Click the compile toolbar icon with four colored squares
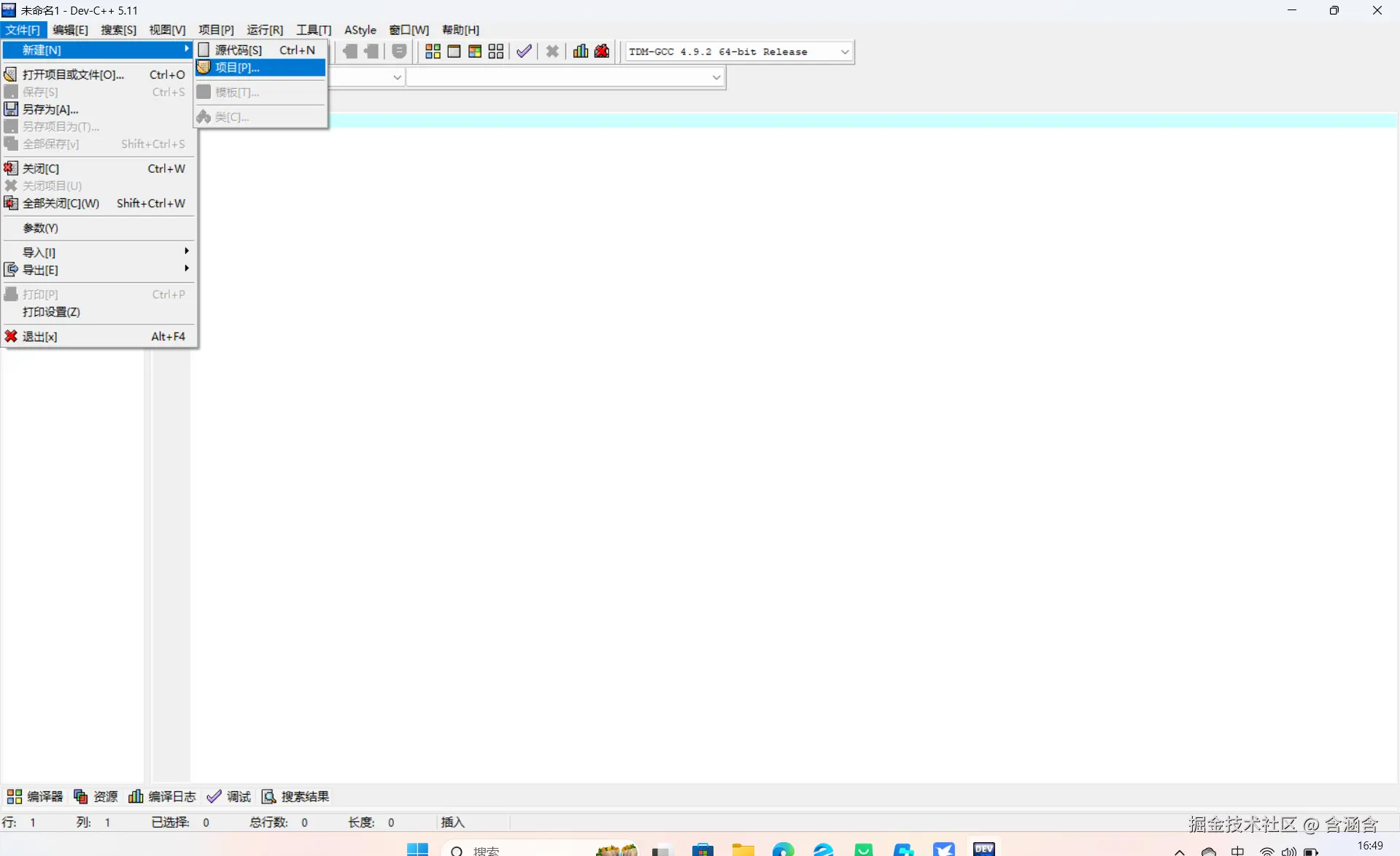Screen dimensions: 1400x856 pos(433,51)
